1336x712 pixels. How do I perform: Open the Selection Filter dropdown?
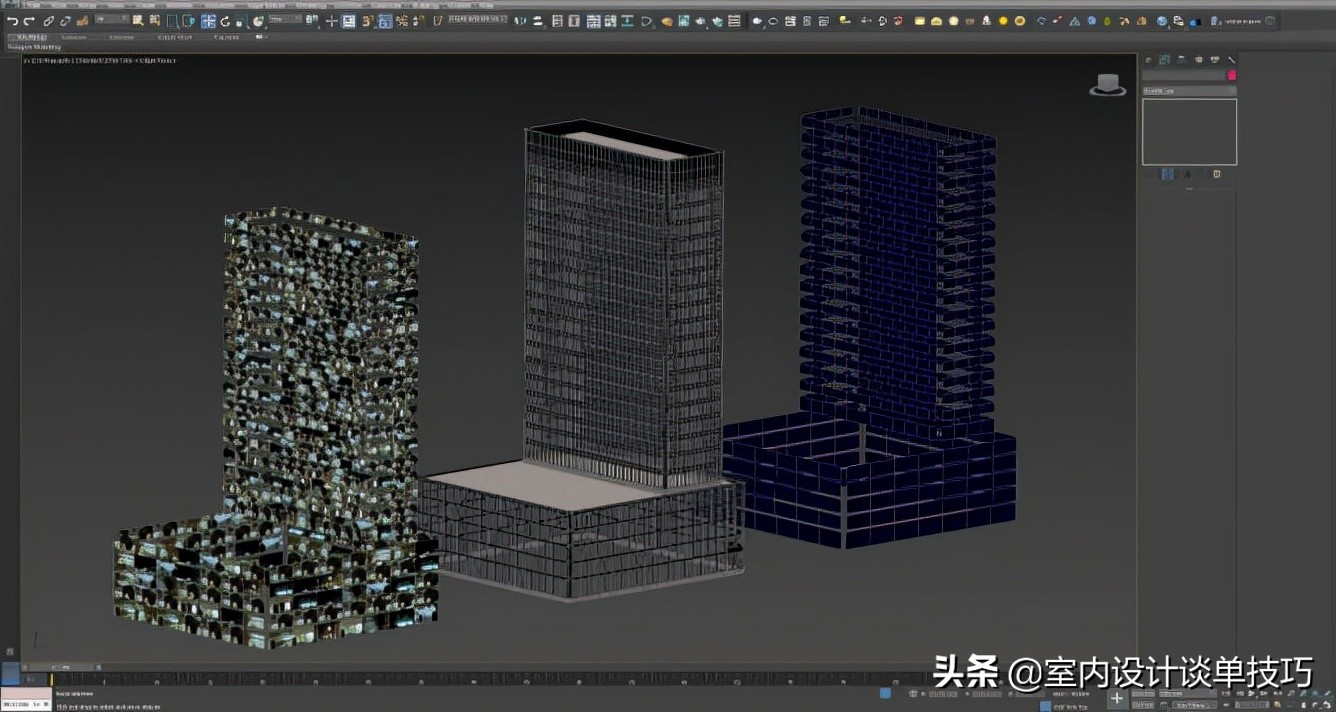click(111, 20)
